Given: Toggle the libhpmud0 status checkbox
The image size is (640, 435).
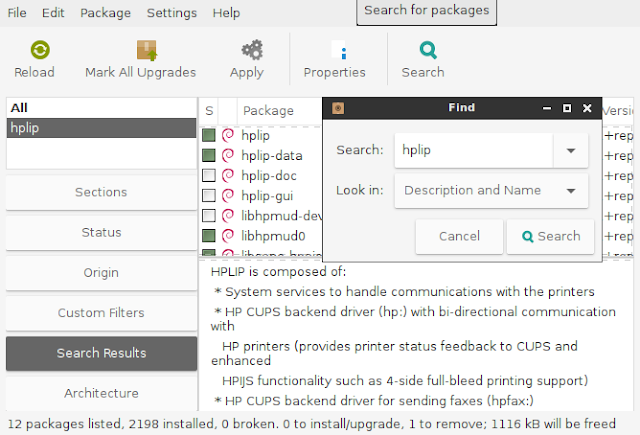Looking at the screenshot, I should click(x=209, y=235).
